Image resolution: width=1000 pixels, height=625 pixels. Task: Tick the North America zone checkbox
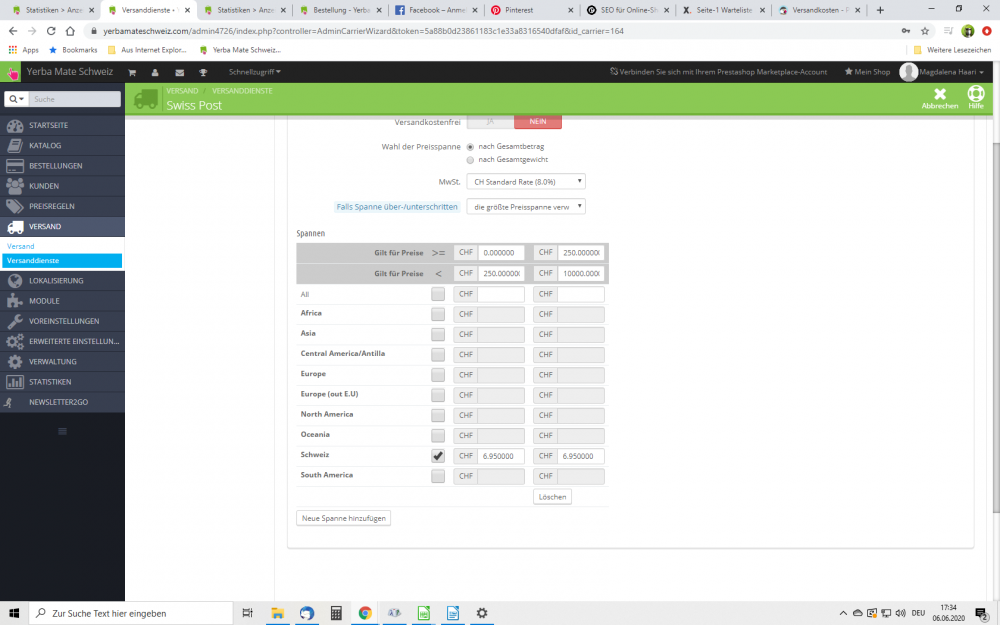[x=438, y=415]
